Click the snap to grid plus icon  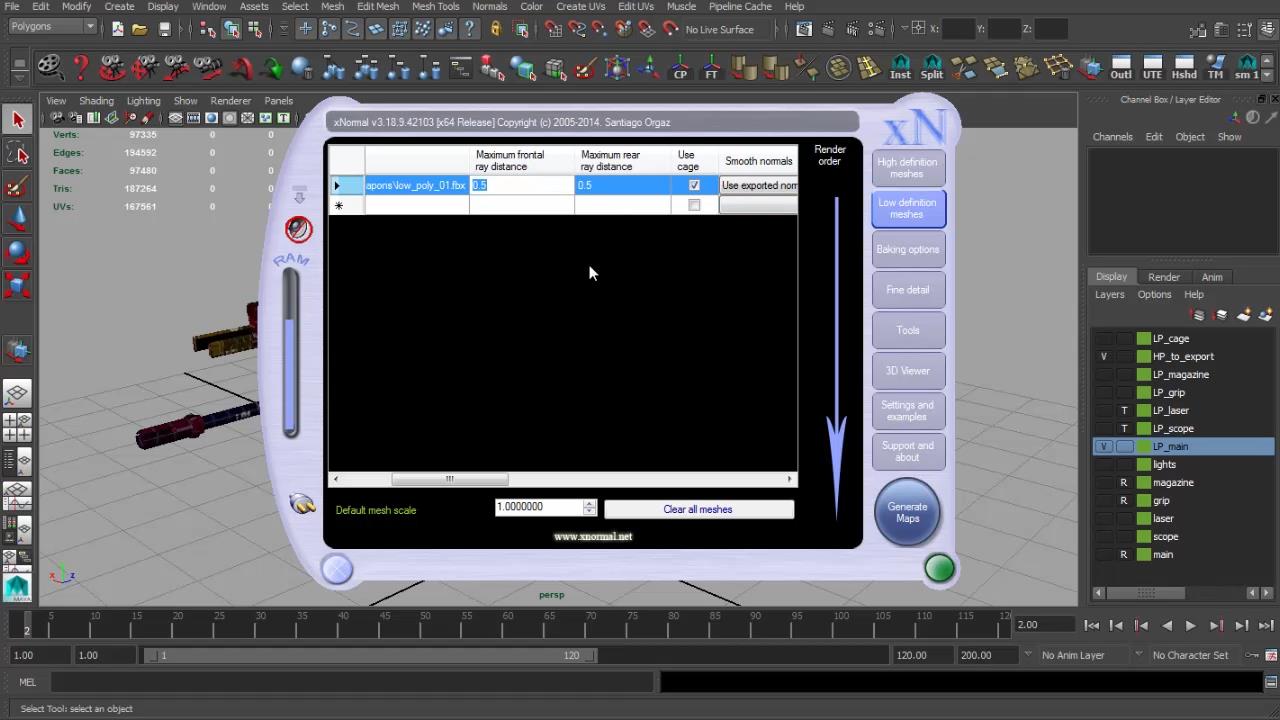306,29
